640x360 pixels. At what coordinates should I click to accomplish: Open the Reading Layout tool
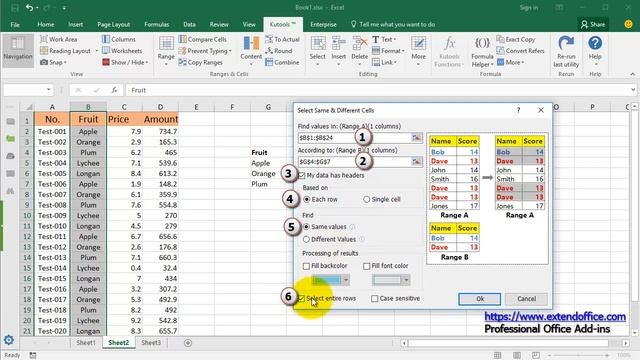(65, 51)
